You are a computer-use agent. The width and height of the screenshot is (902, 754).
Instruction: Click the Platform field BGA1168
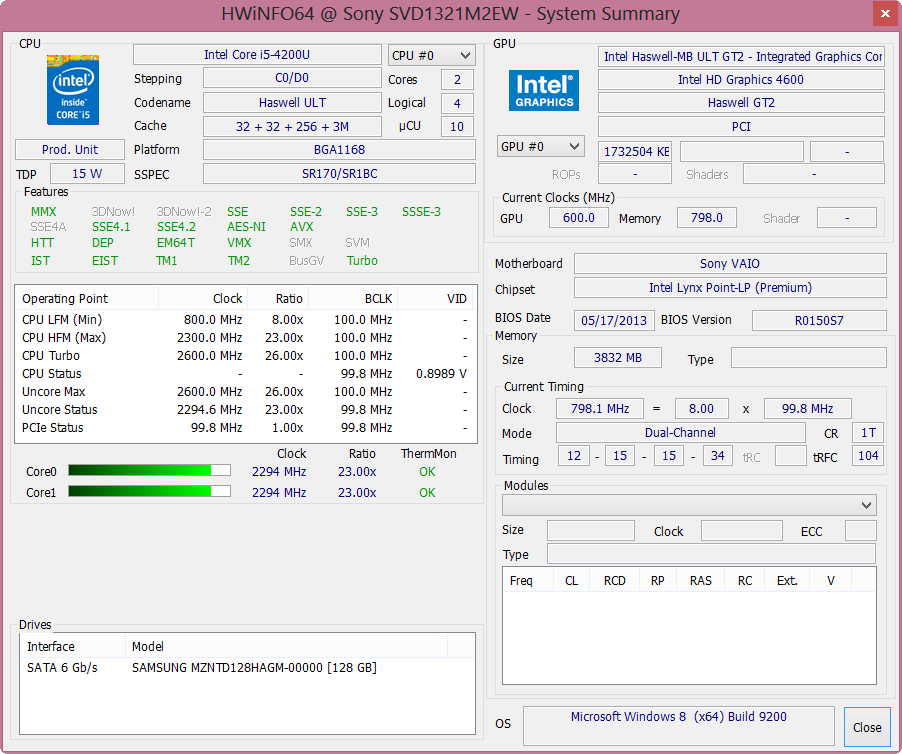[x=339, y=150]
